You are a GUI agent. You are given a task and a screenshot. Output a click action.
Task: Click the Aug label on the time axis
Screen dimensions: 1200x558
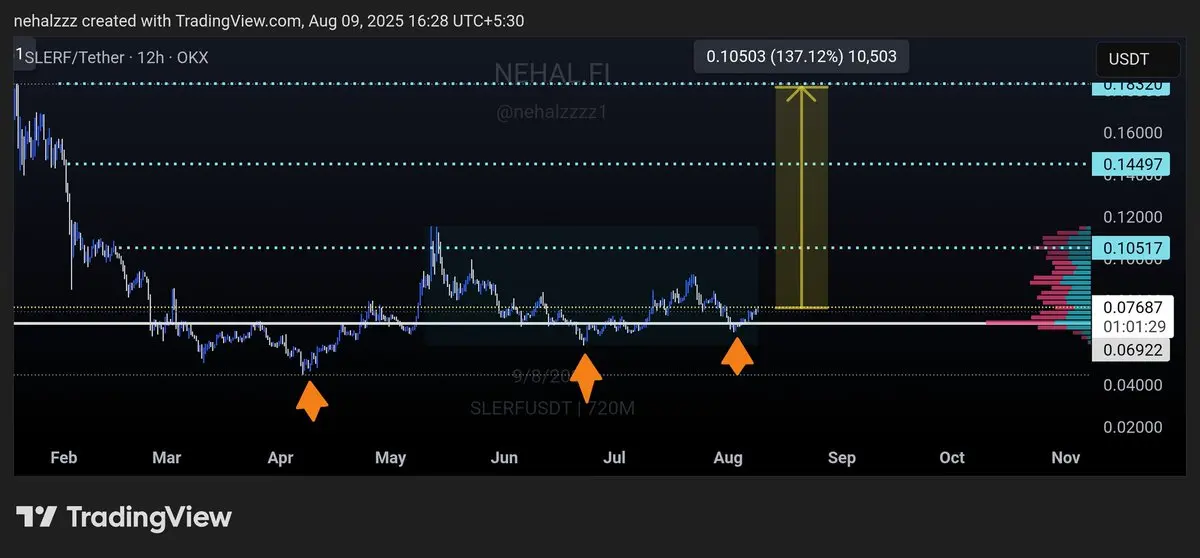pyautogui.click(x=729, y=458)
